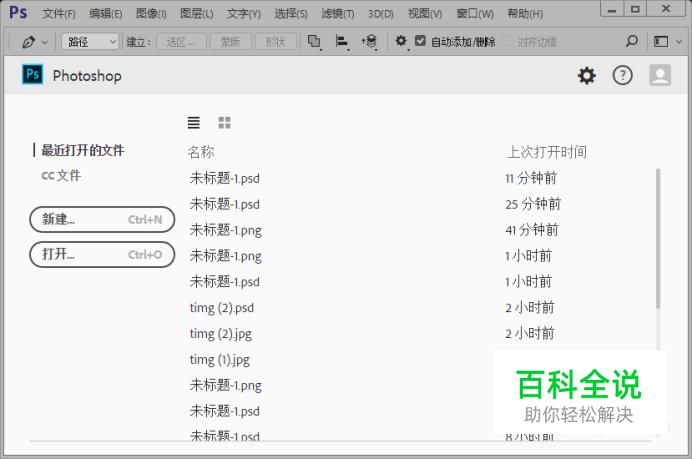Expand the workspace switcher dropdown arrow
Image resolution: width=692 pixels, height=459 pixels.
pyautogui.click(x=679, y=42)
